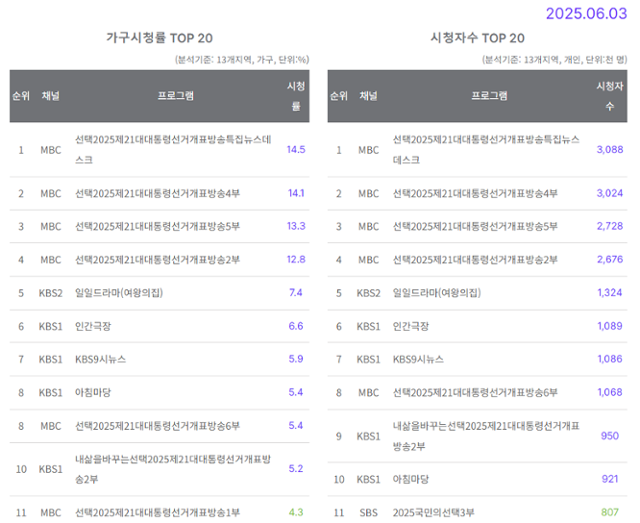Click the 프로그램 header in viewers table
The image size is (640, 523).
(x=489, y=96)
